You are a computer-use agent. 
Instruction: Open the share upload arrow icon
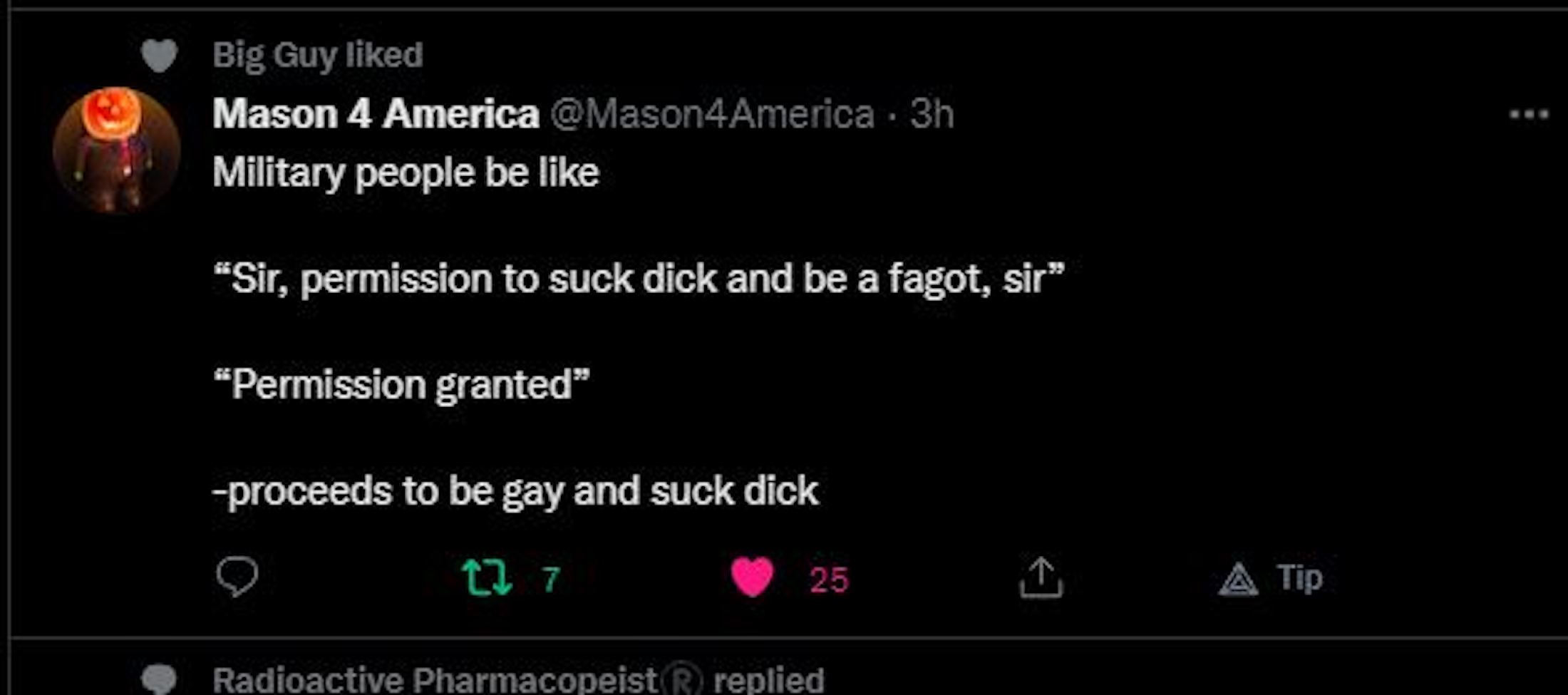coord(1041,577)
